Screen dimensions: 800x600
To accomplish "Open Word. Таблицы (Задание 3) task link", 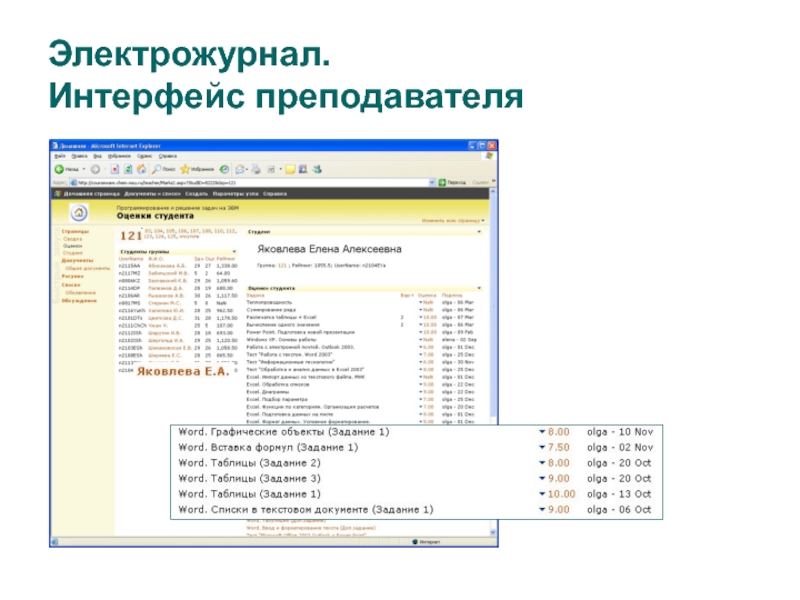I will 249,479.
